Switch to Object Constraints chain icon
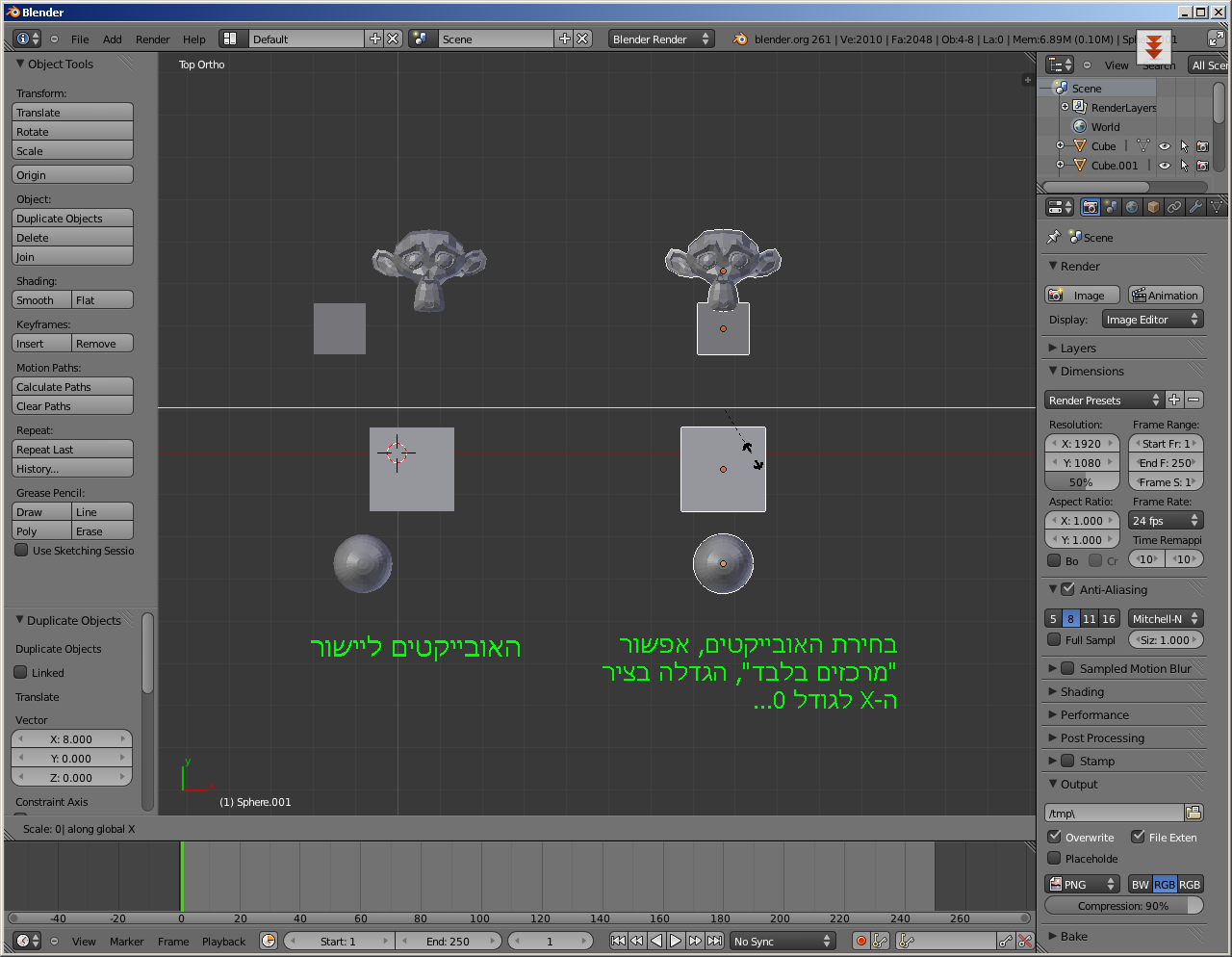The width and height of the screenshot is (1232, 957). [1174, 207]
